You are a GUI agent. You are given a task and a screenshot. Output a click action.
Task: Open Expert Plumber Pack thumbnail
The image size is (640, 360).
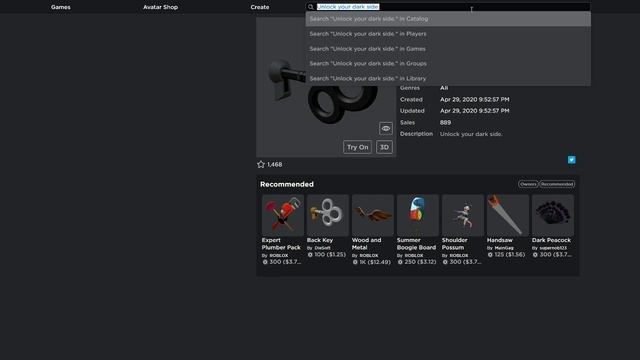(283, 215)
